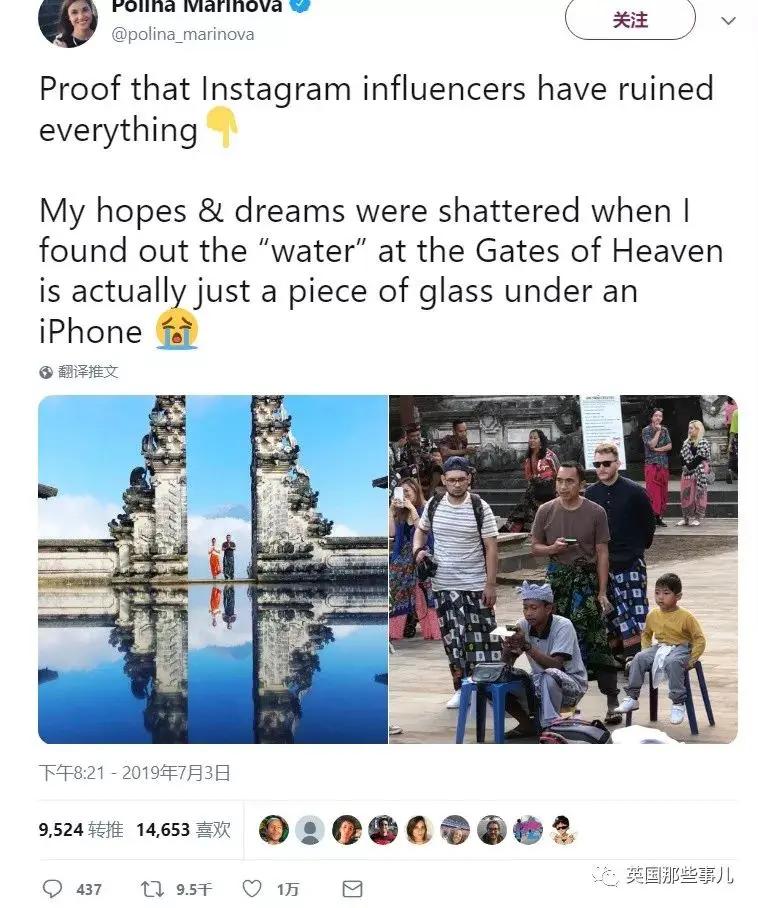
Task: Click the reply speech bubble icon
Action: [x=53, y=888]
